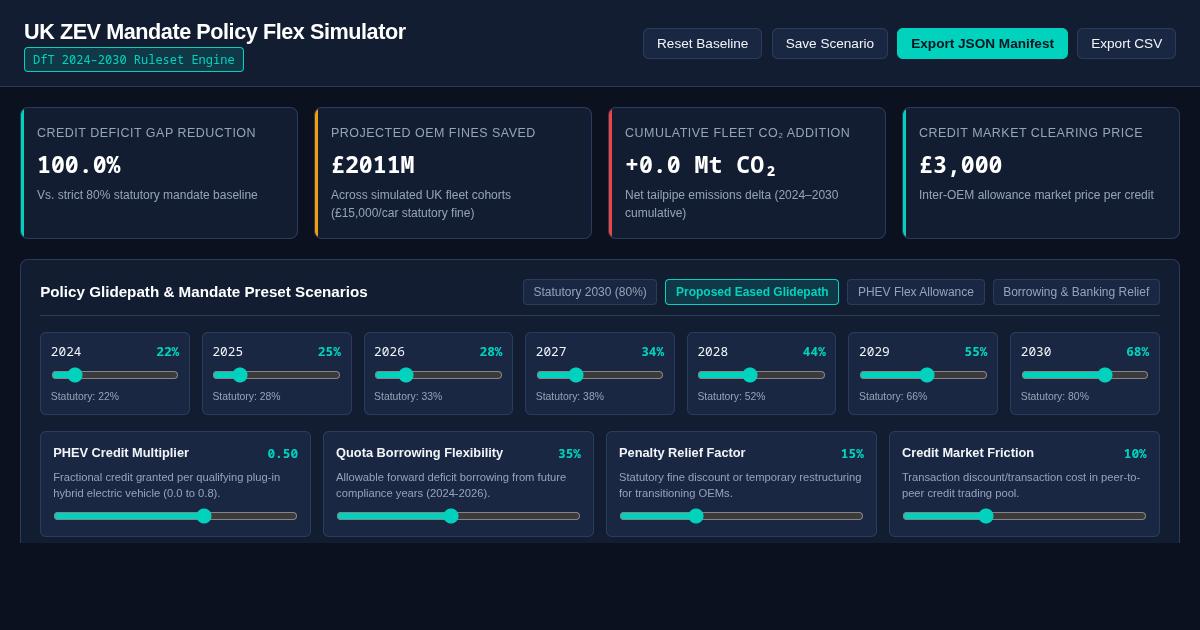Click the £2011M fines saved value

(373, 165)
